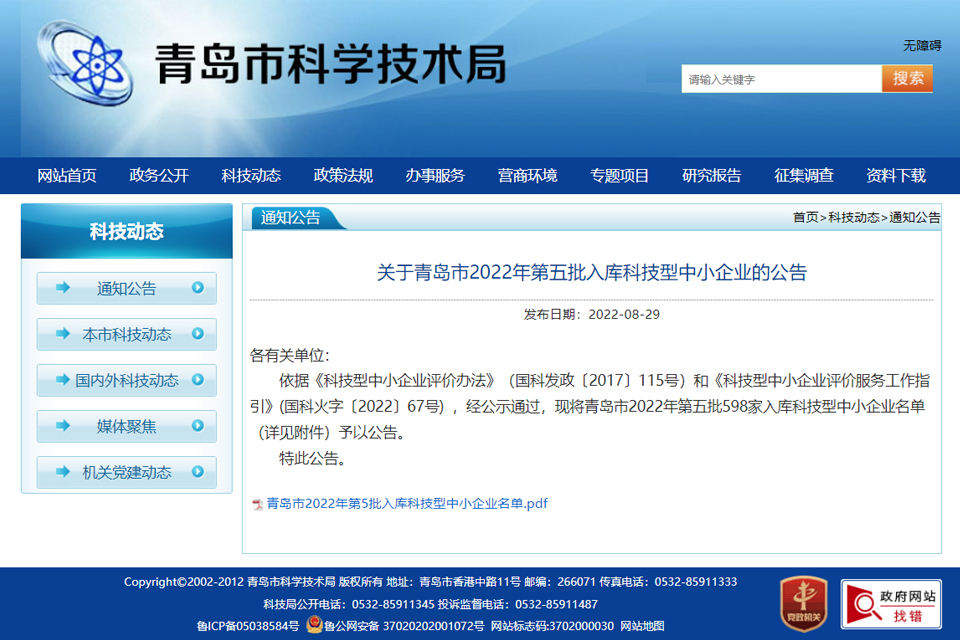
Task: Expand the 国内外科技动态 round chevron
Action: (198, 379)
